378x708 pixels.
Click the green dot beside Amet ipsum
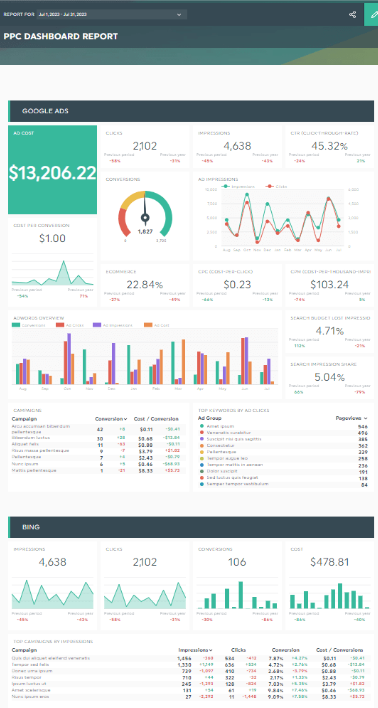201,426
